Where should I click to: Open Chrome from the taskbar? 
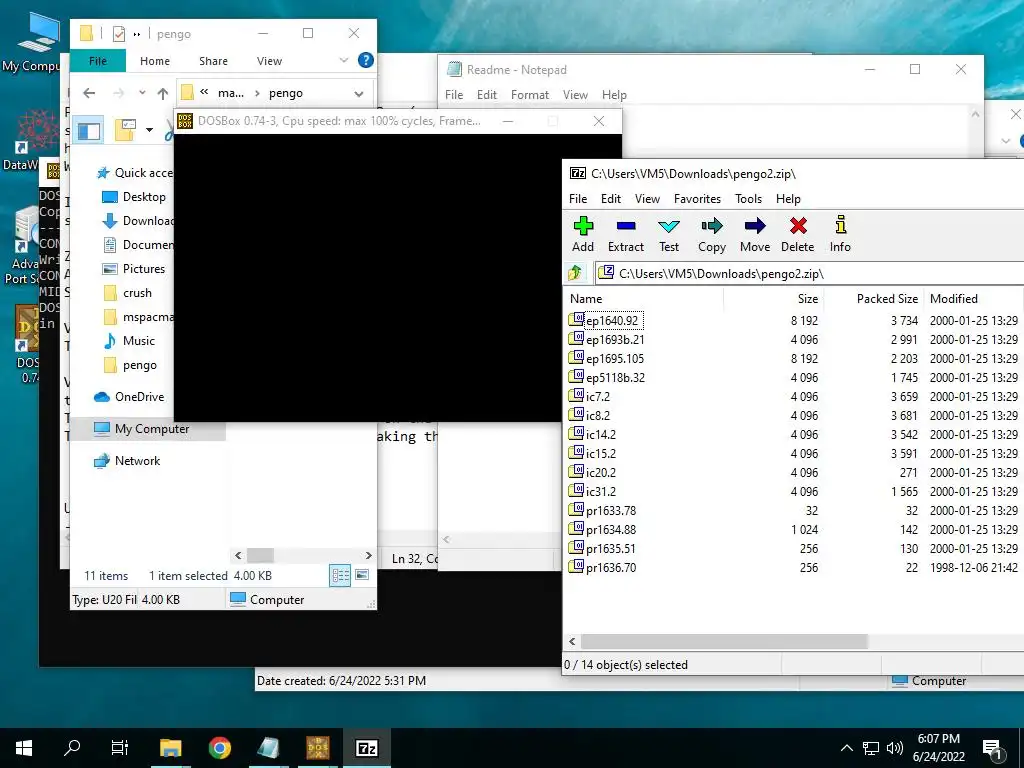(x=219, y=748)
